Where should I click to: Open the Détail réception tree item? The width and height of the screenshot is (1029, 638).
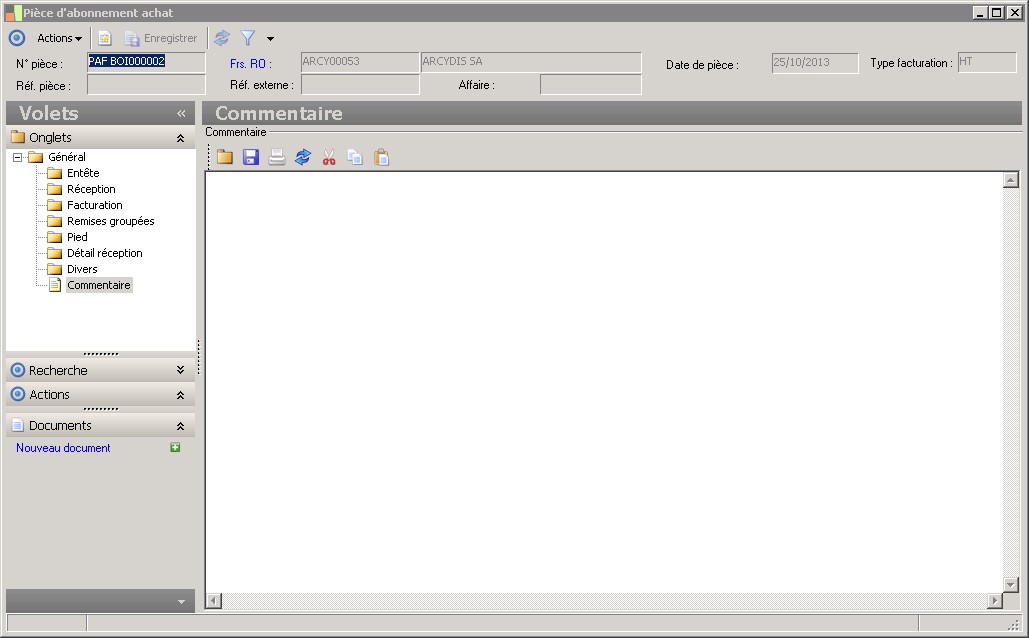coord(104,253)
